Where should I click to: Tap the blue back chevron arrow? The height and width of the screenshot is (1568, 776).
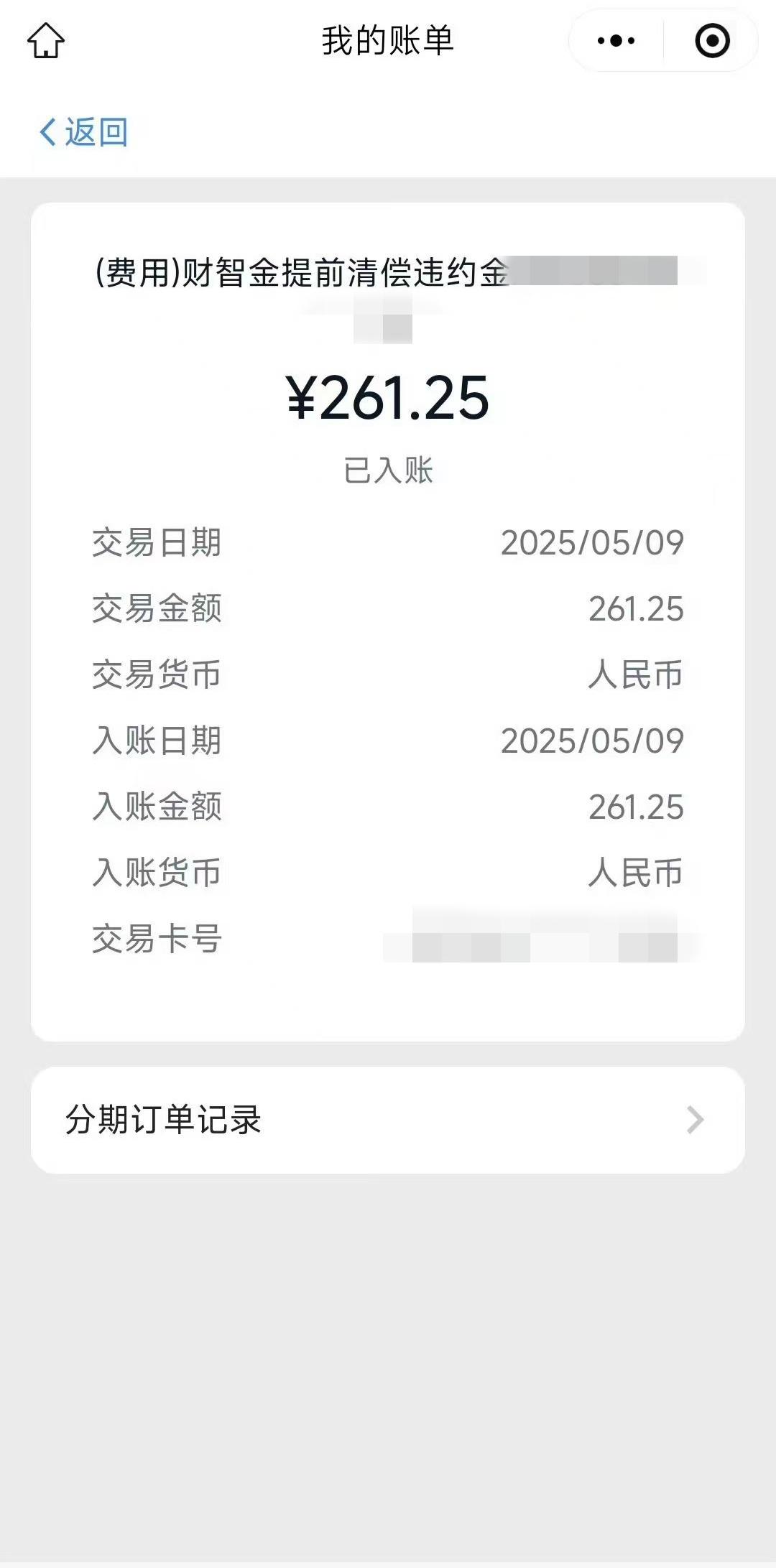click(47, 132)
